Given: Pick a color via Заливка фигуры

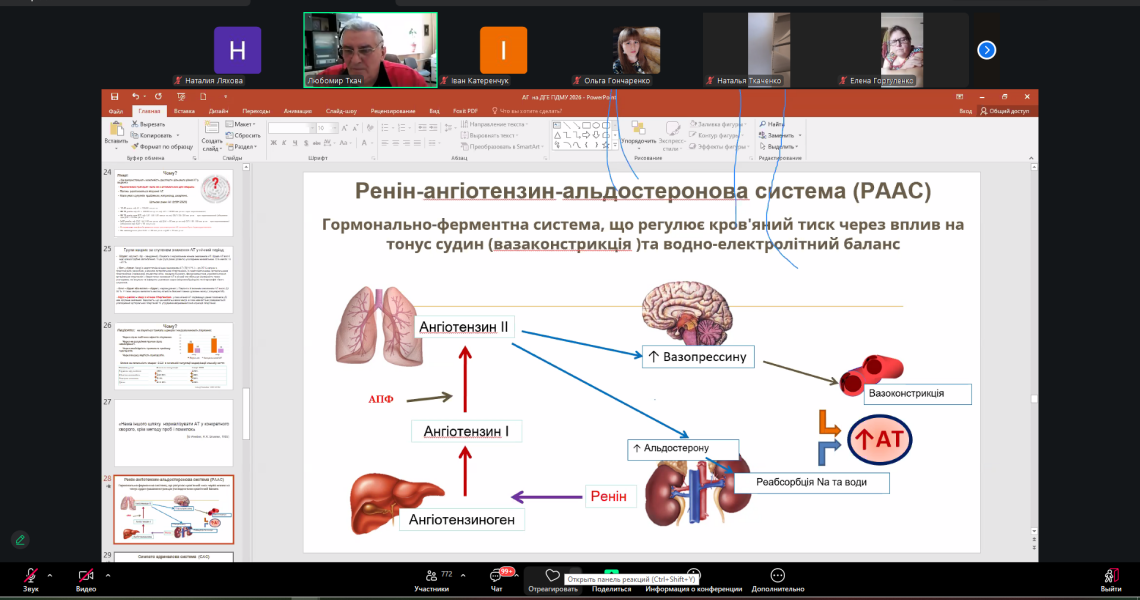Looking at the screenshot, I should (x=711, y=126).
